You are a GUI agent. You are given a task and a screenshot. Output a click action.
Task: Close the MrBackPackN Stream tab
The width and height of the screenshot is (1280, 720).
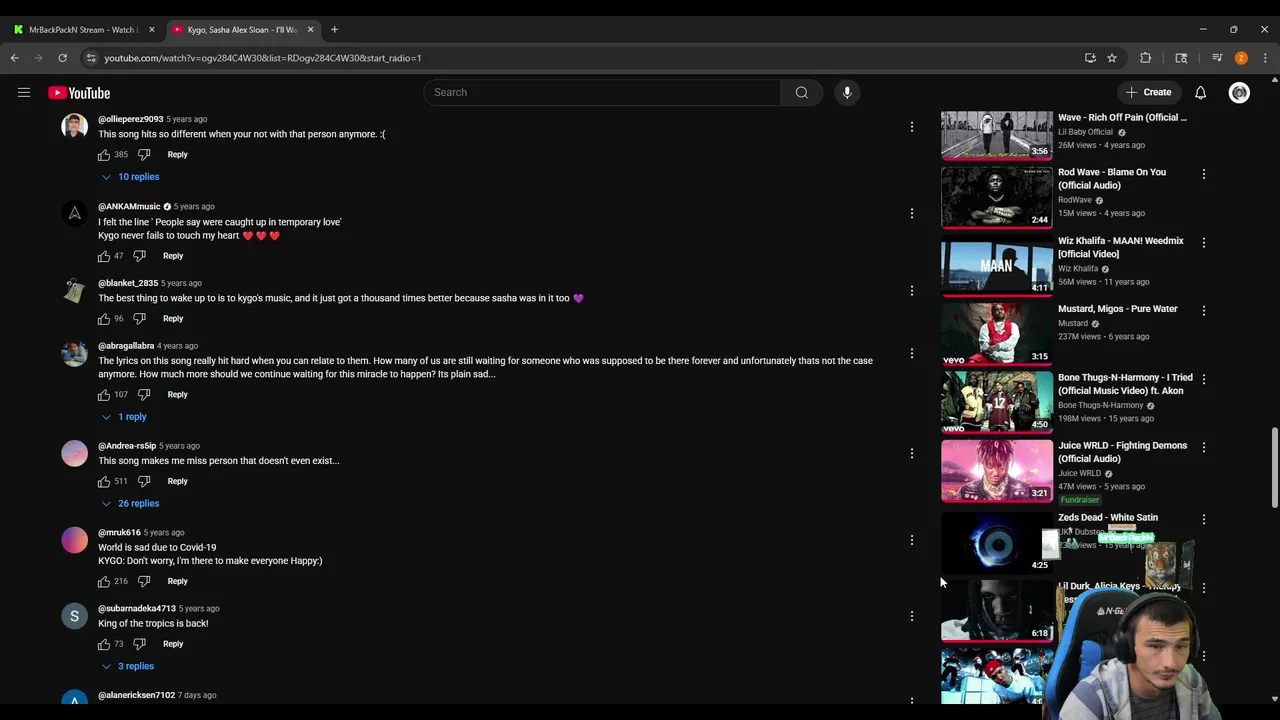(x=151, y=30)
